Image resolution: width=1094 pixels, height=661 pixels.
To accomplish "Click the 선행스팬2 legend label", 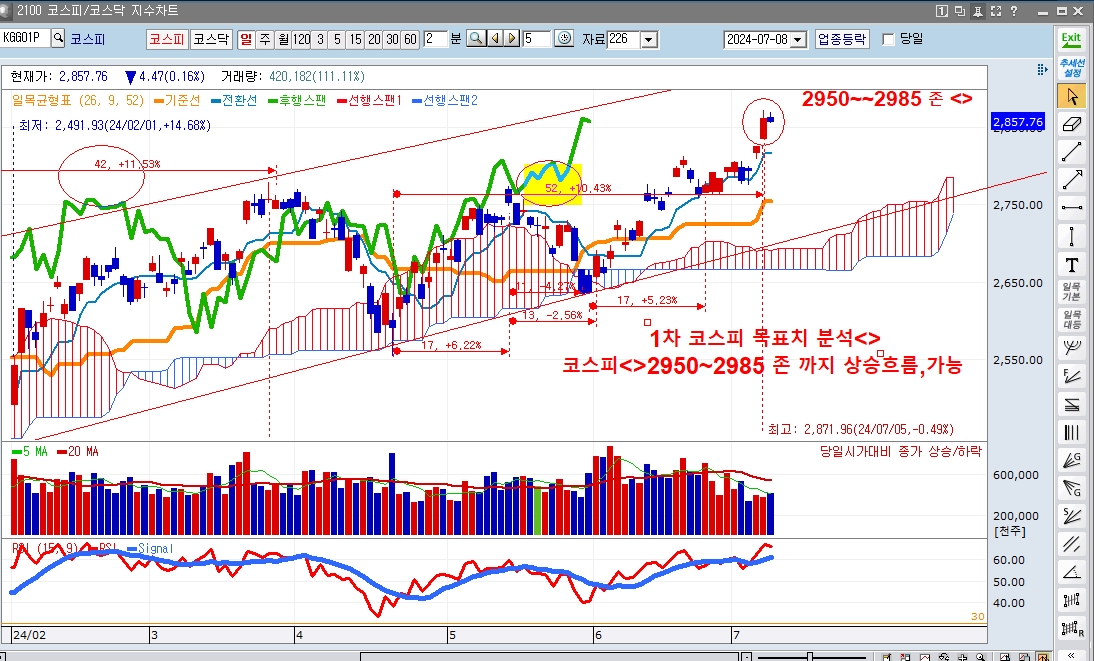I will [x=444, y=101].
